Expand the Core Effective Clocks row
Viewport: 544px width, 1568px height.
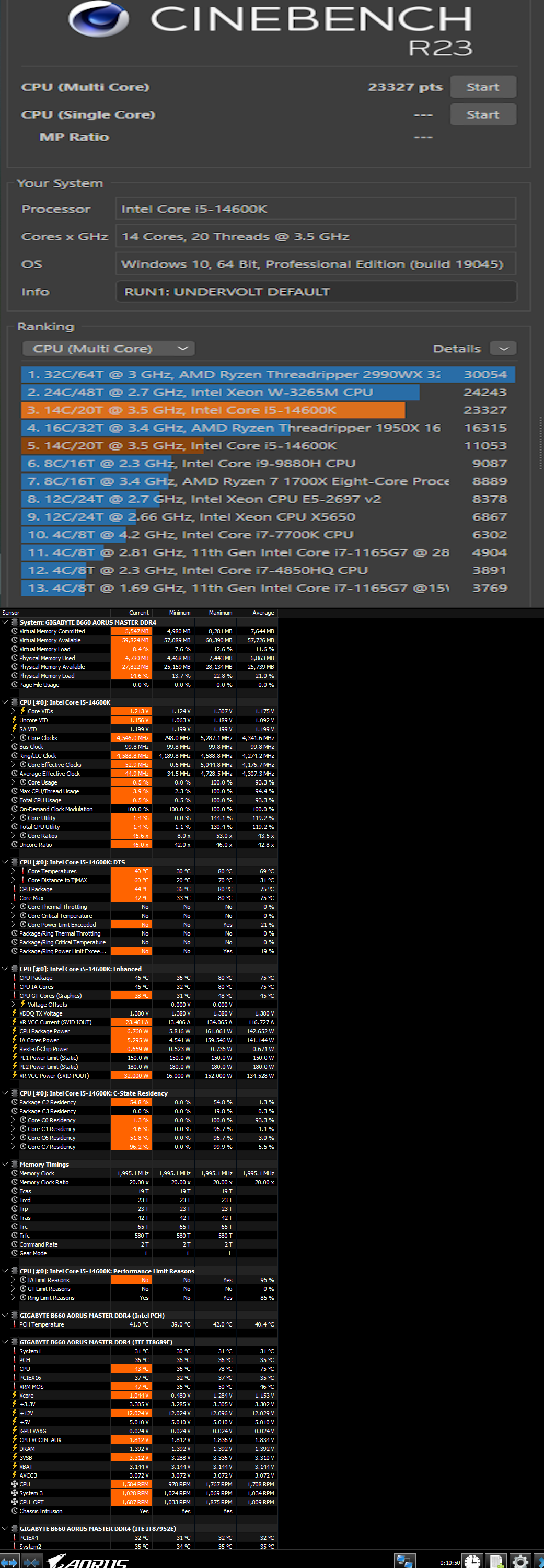[14, 765]
